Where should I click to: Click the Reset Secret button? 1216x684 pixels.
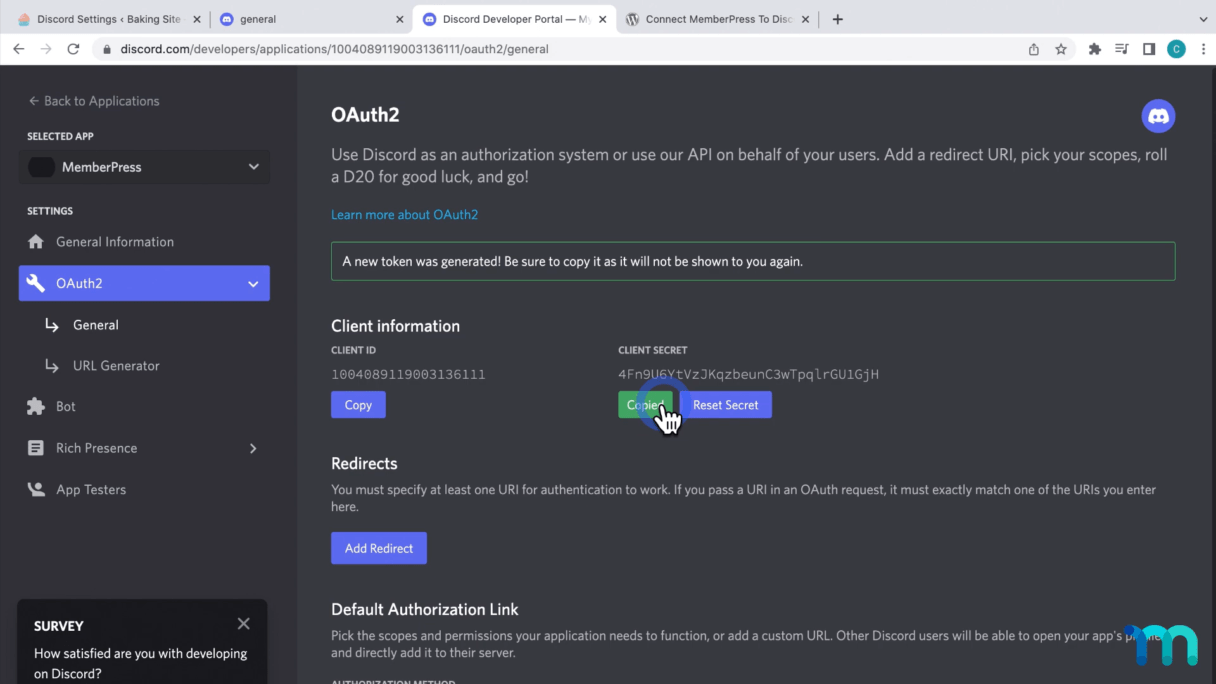[727, 405]
